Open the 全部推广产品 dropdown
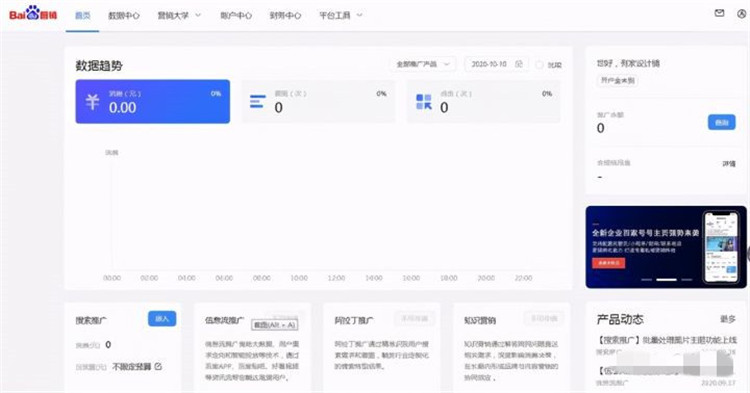The image size is (750, 393). click(x=423, y=64)
